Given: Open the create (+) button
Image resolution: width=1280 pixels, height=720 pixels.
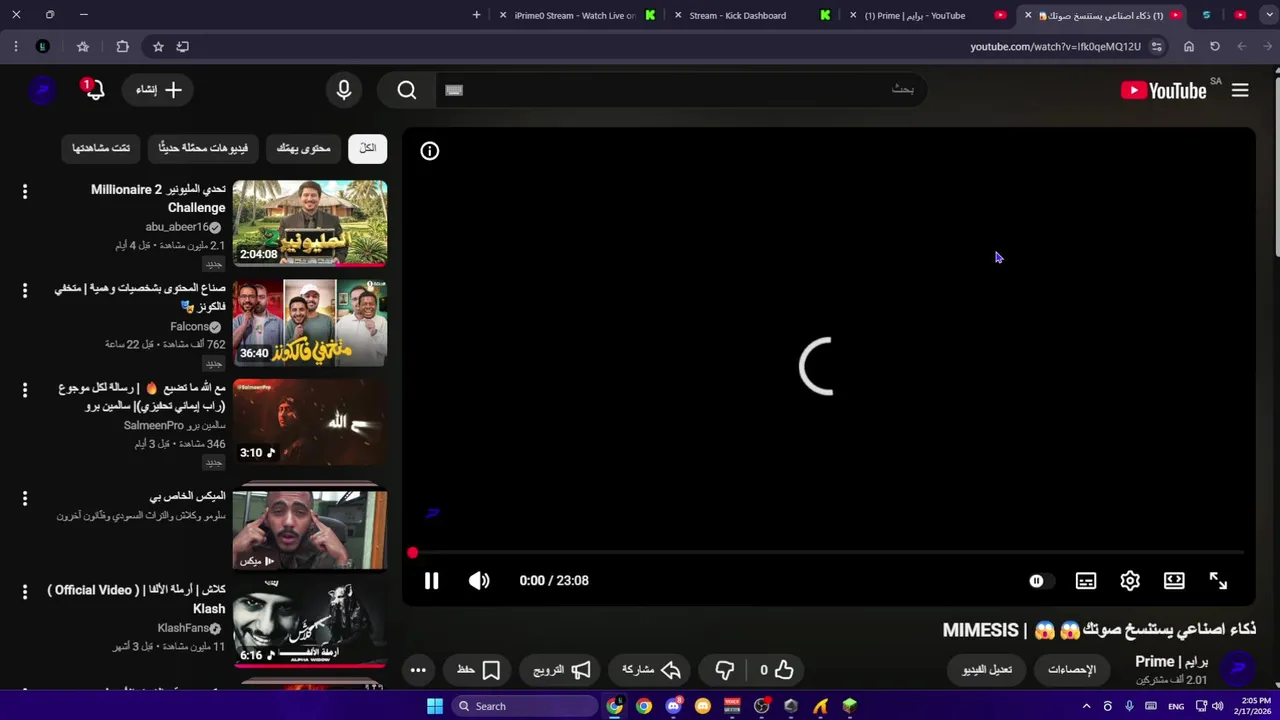Looking at the screenshot, I should [159, 90].
